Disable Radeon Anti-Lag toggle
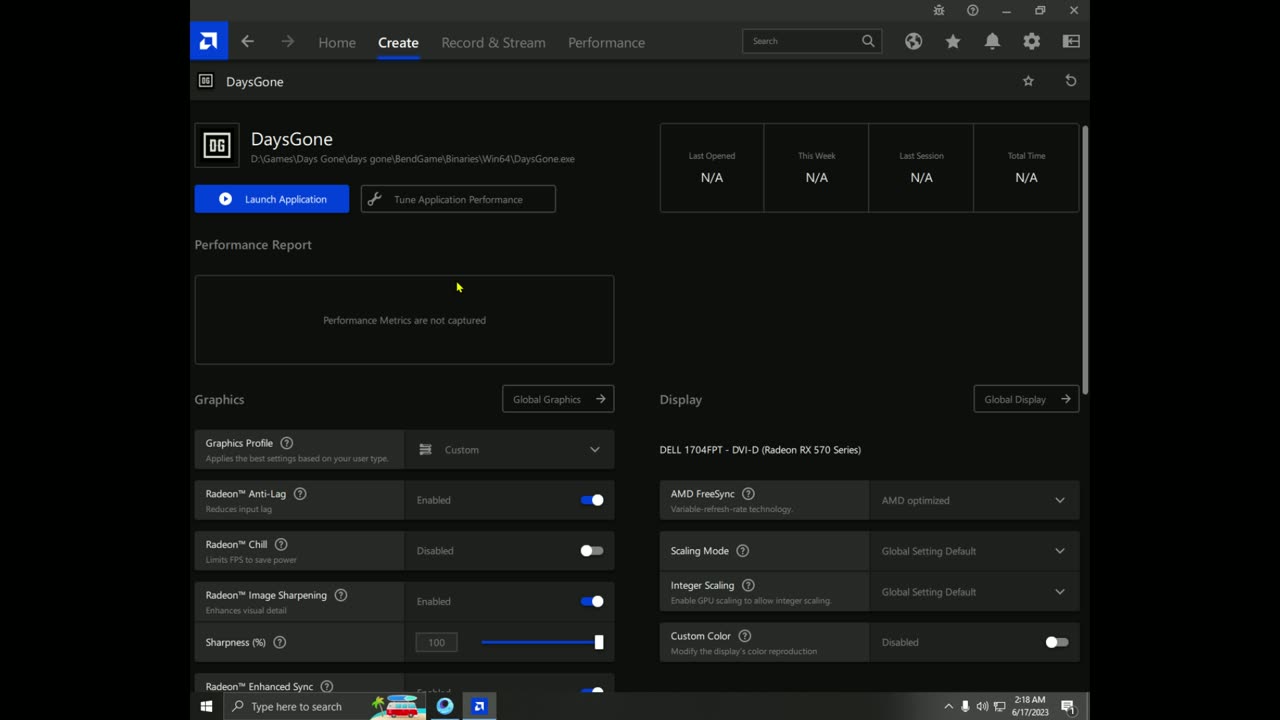Viewport: 1280px width, 720px height. 592,500
